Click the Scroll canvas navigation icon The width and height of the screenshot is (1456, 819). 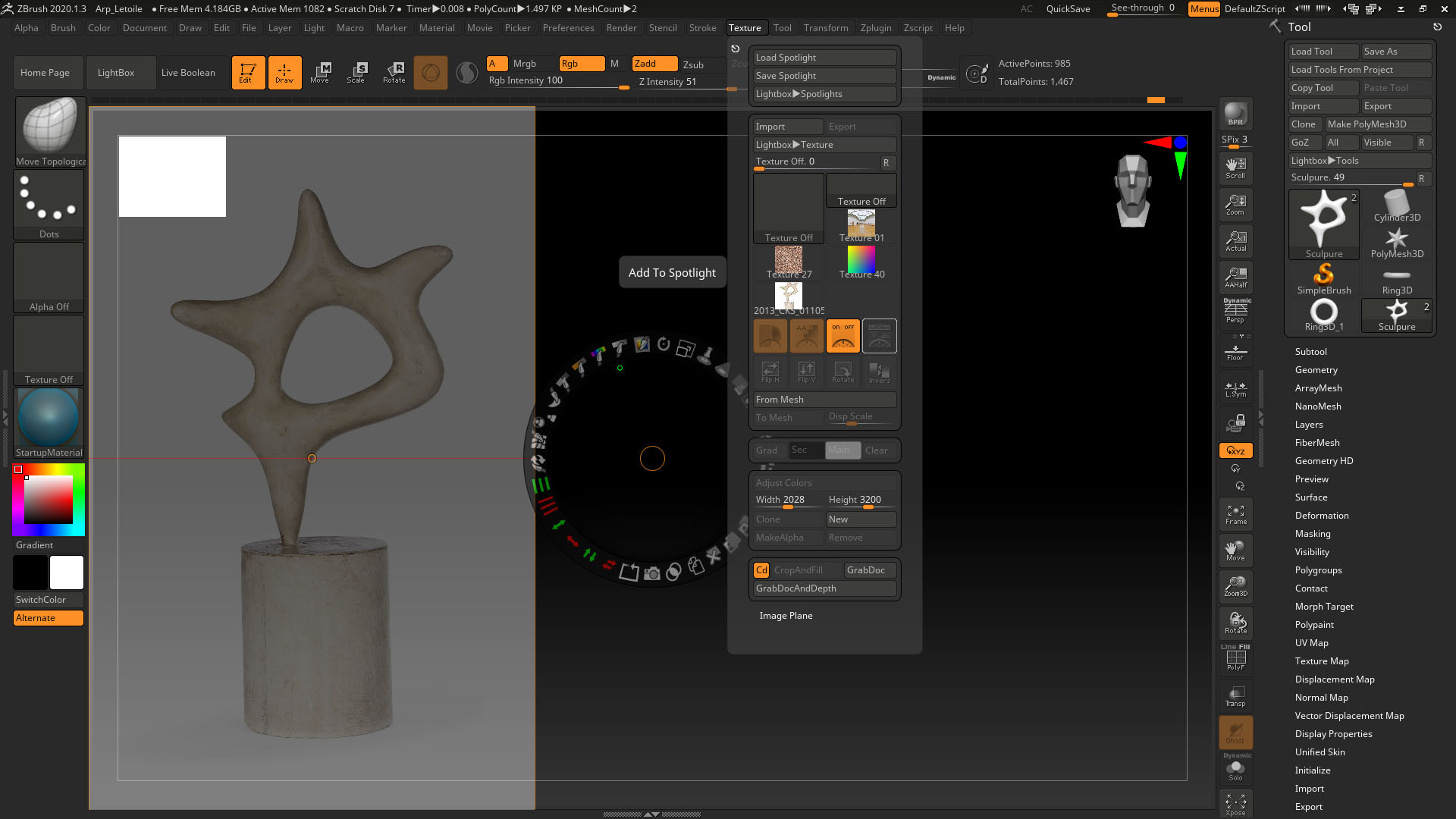pos(1235,168)
